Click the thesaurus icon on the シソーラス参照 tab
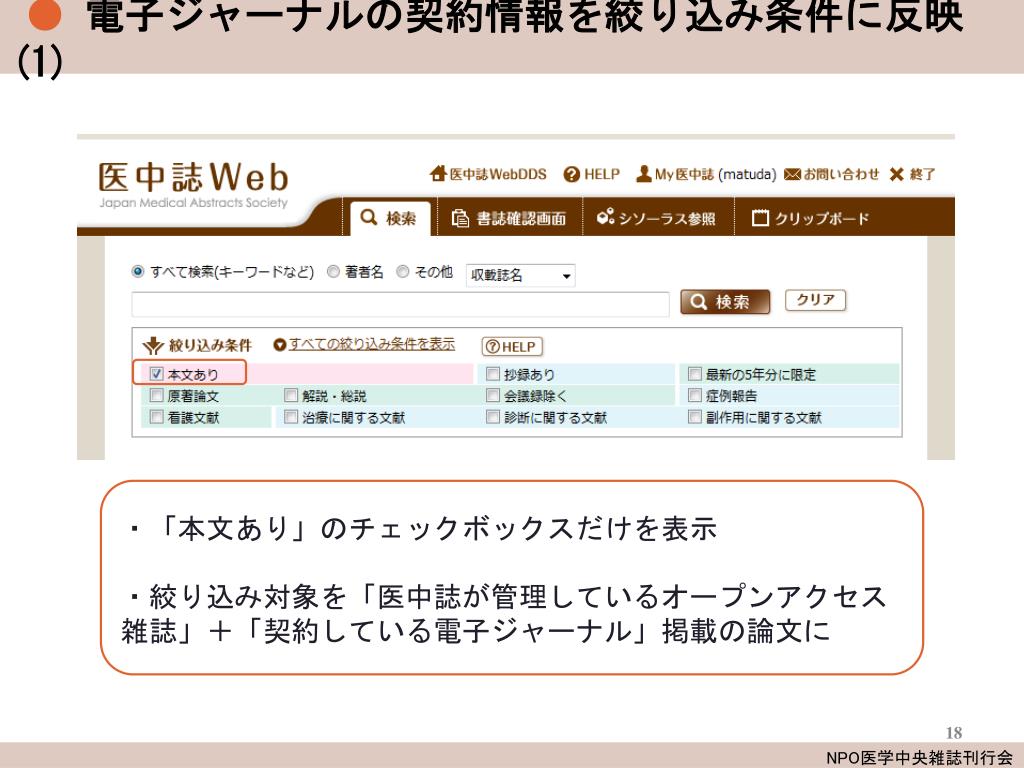 point(605,216)
